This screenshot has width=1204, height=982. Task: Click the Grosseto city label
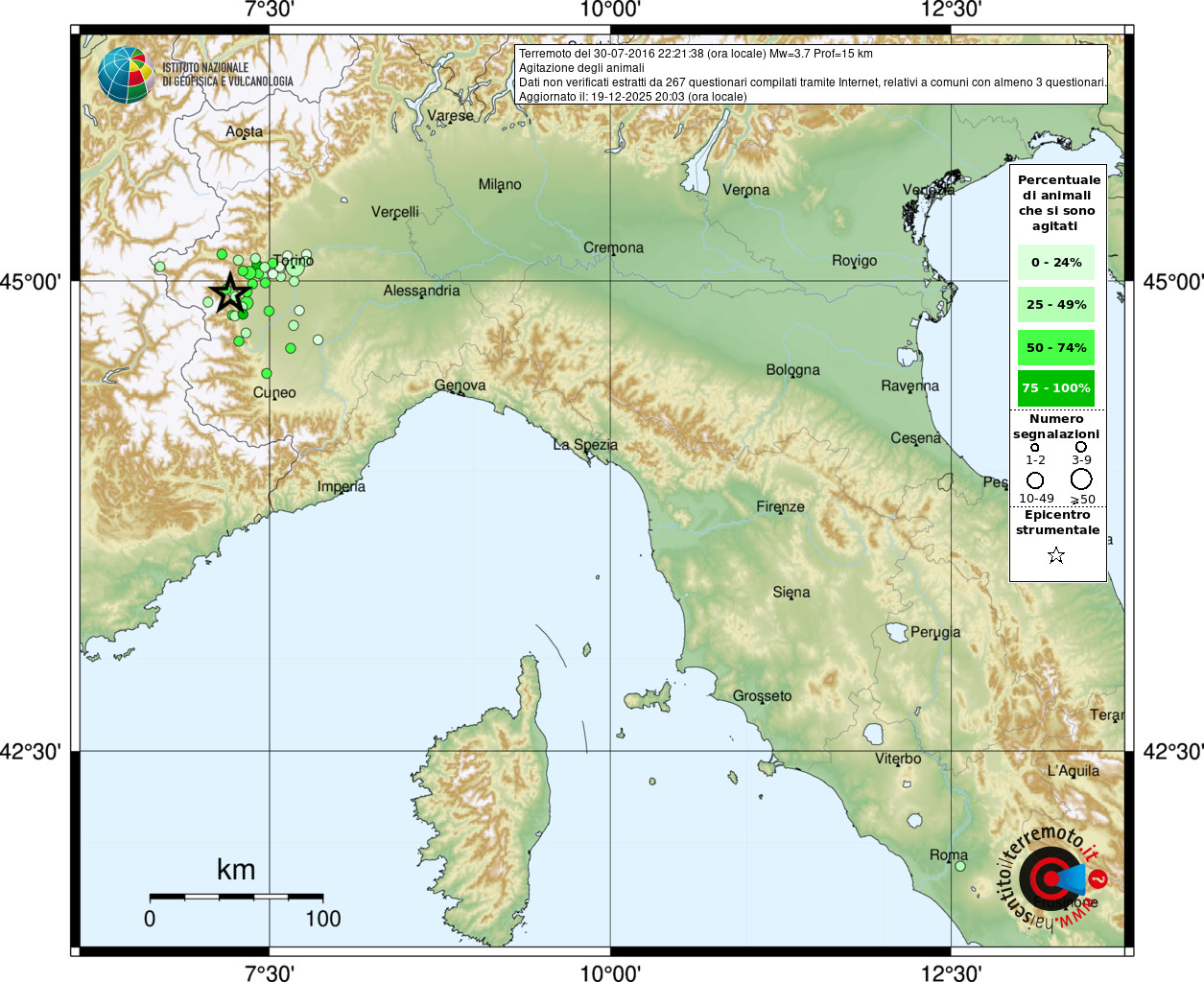(x=762, y=696)
